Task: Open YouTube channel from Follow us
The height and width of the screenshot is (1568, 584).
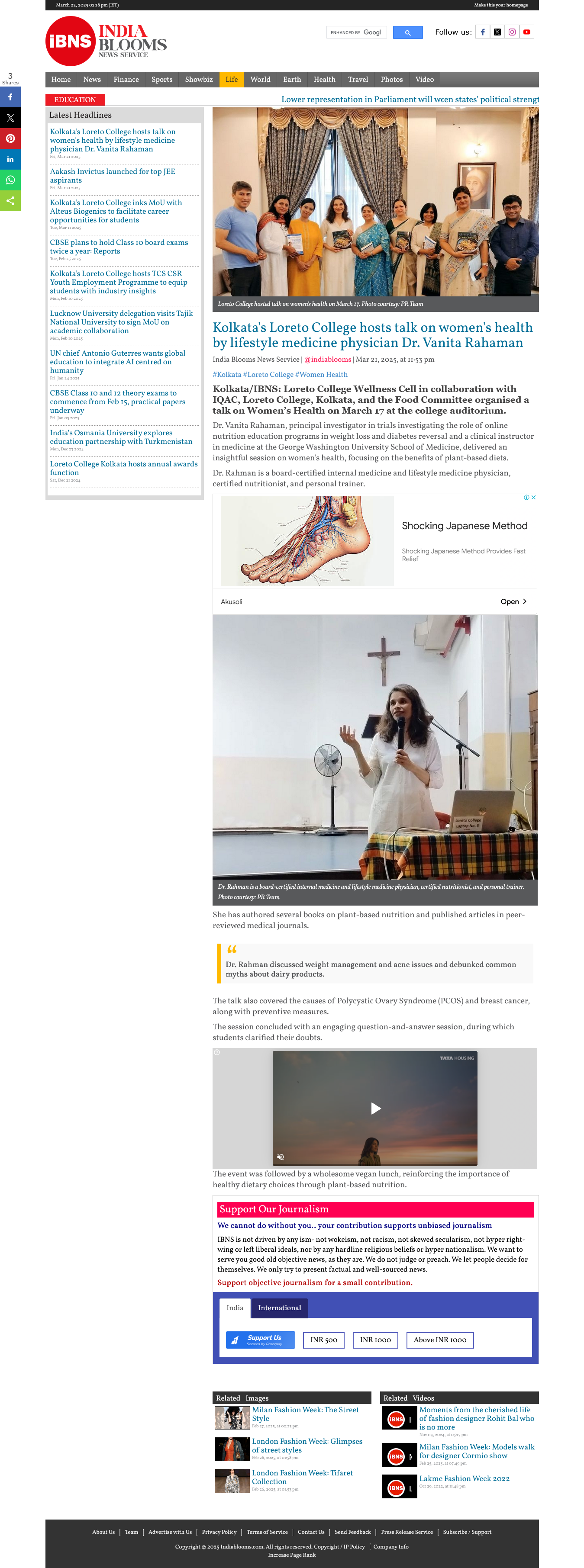Action: click(x=527, y=32)
